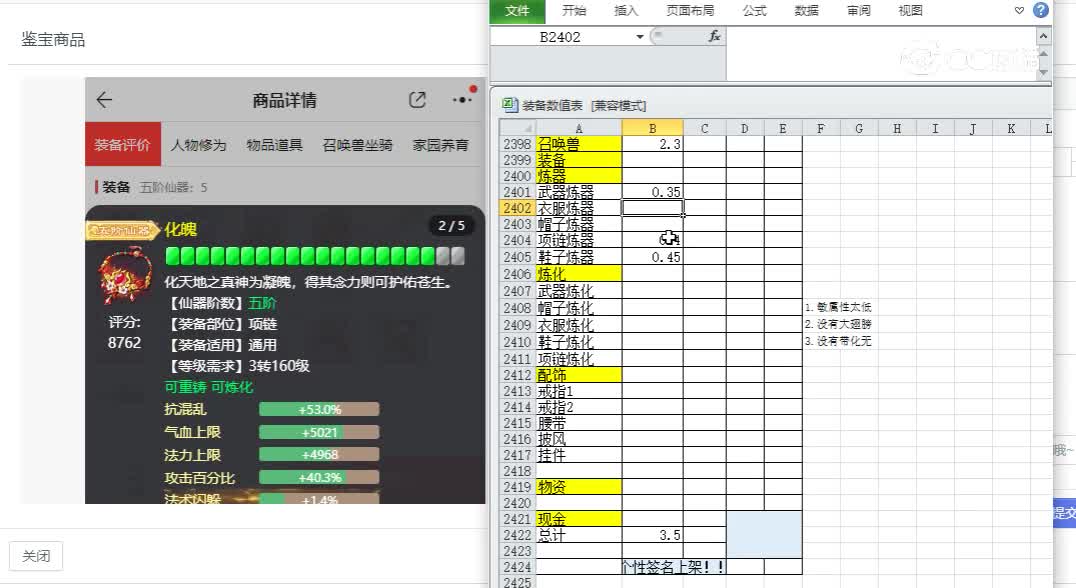Click the workbook icon beside 装备数值表

click(509, 105)
